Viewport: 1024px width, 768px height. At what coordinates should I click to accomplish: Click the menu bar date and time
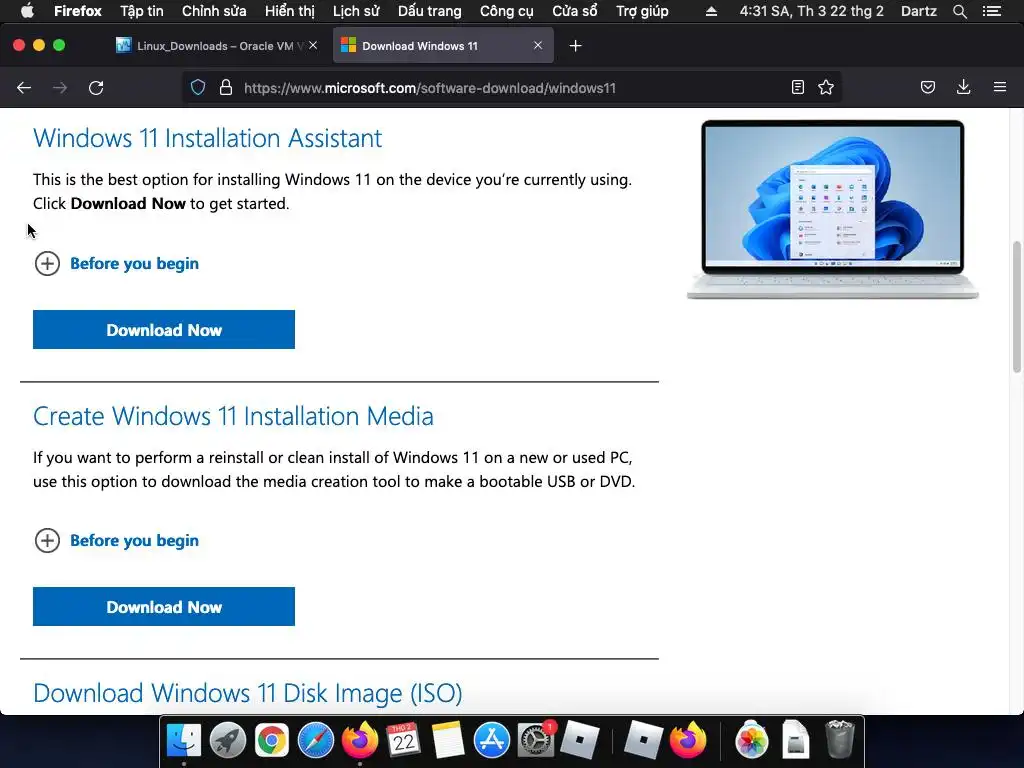click(811, 11)
